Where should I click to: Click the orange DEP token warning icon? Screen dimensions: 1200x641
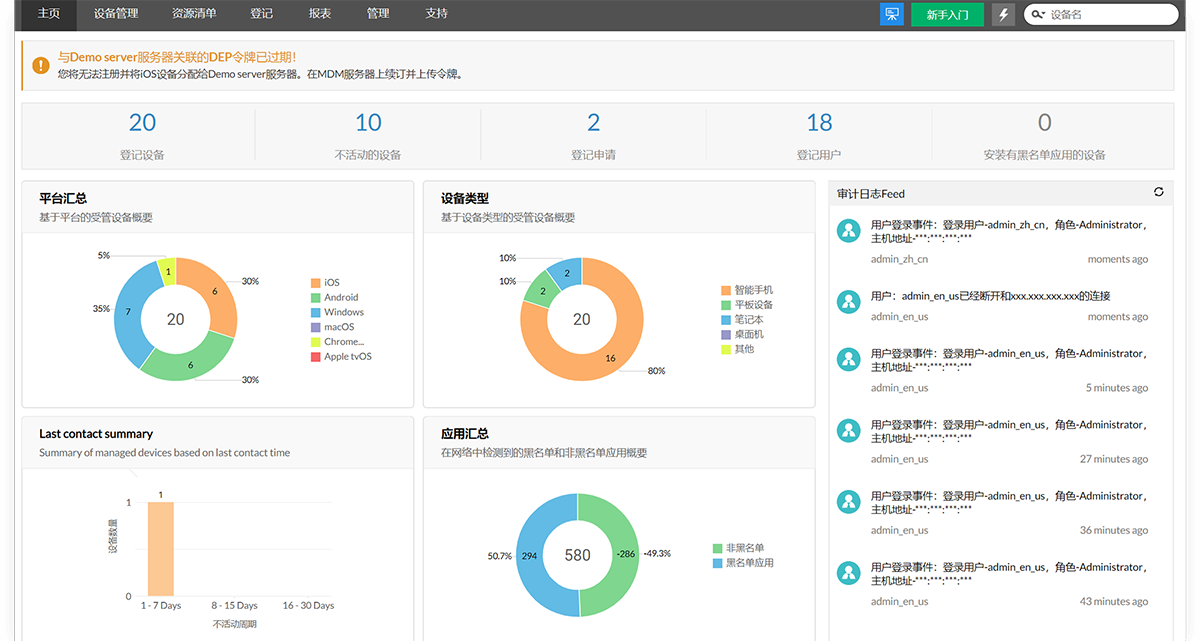pos(40,65)
